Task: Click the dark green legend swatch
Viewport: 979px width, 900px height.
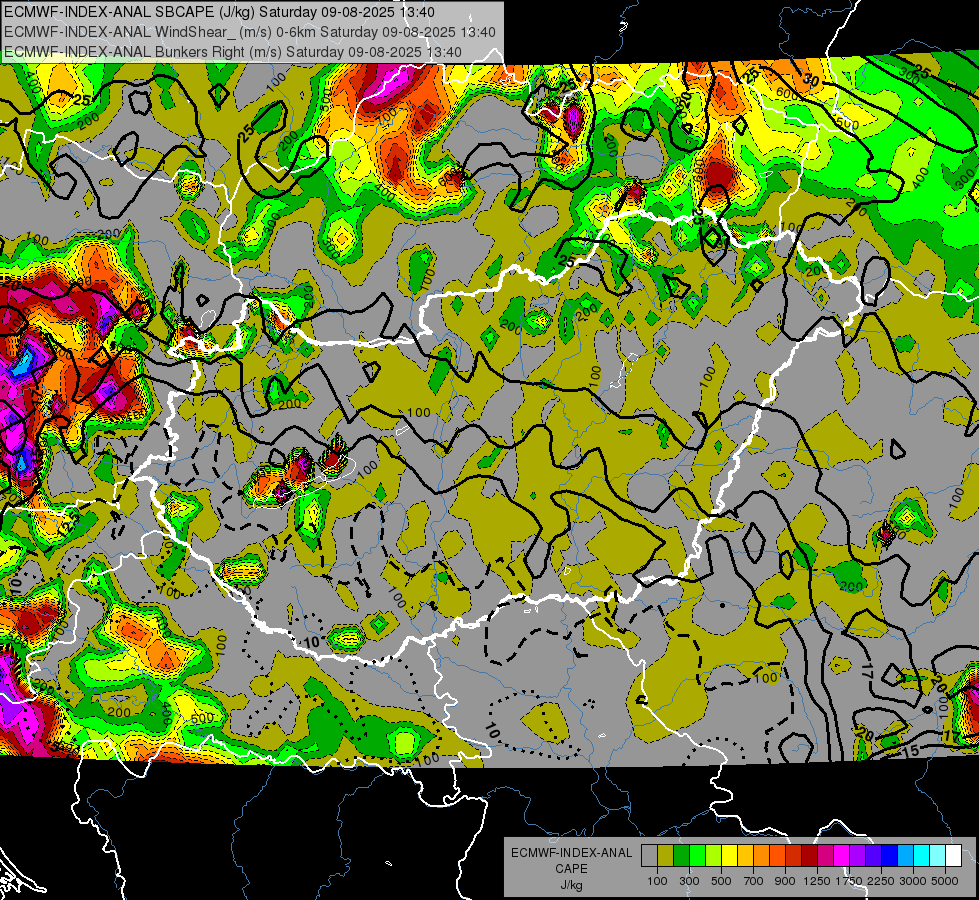Action: coord(682,855)
